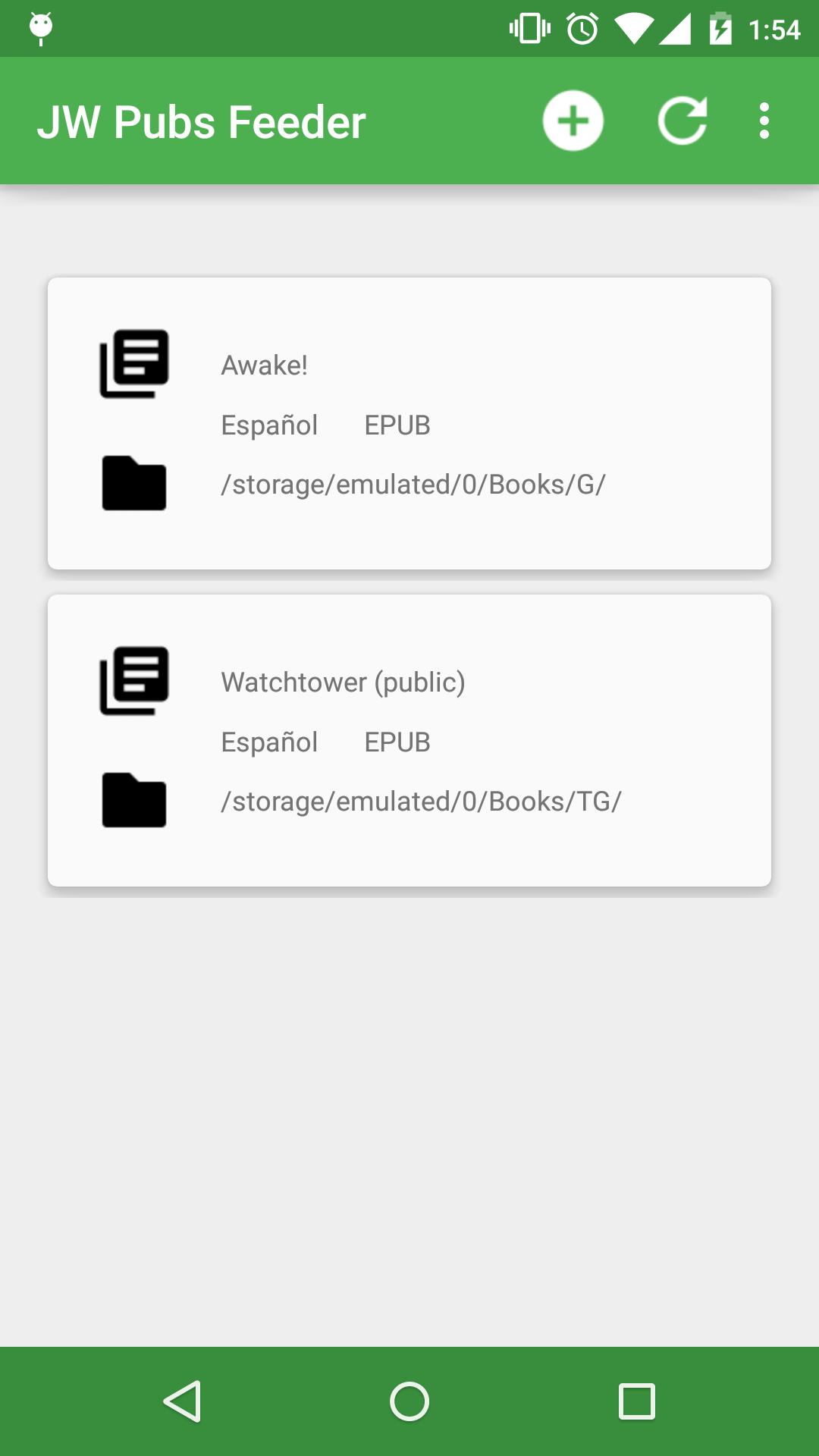Open the recent apps square button
Screen dimensions: 819x1456
click(636, 1401)
